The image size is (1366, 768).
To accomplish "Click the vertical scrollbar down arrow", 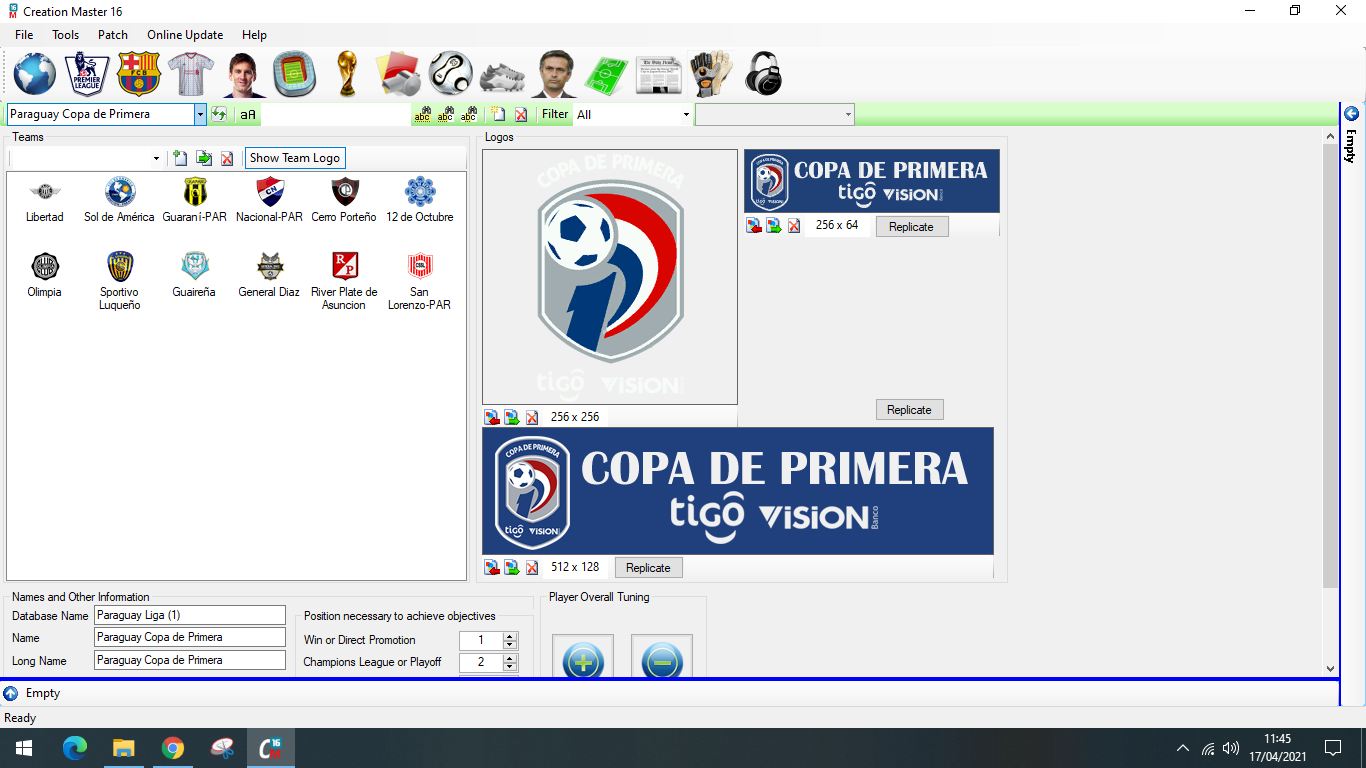I will (x=1330, y=669).
